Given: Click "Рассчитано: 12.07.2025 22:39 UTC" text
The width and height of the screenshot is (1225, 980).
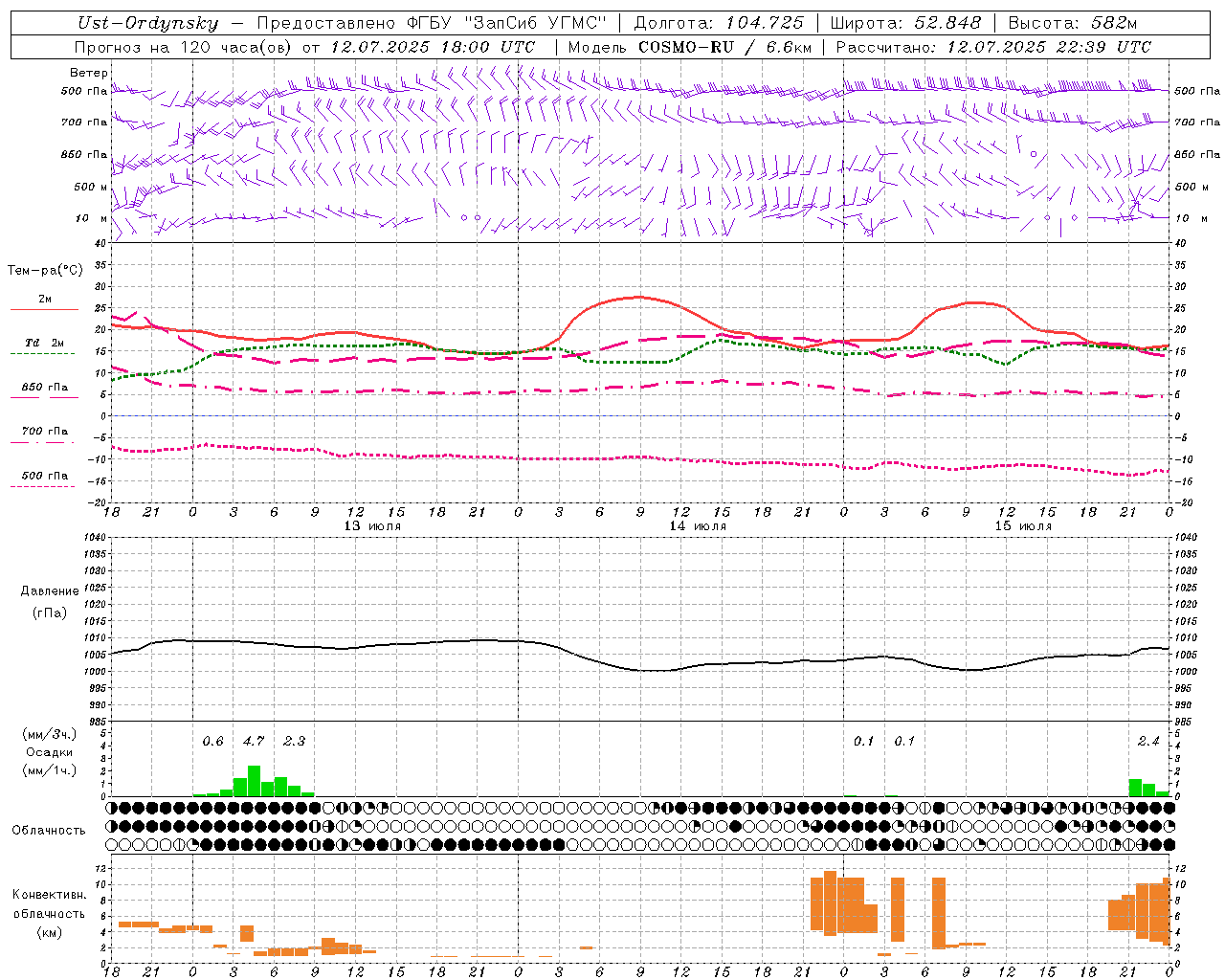Looking at the screenshot, I should point(993,47).
